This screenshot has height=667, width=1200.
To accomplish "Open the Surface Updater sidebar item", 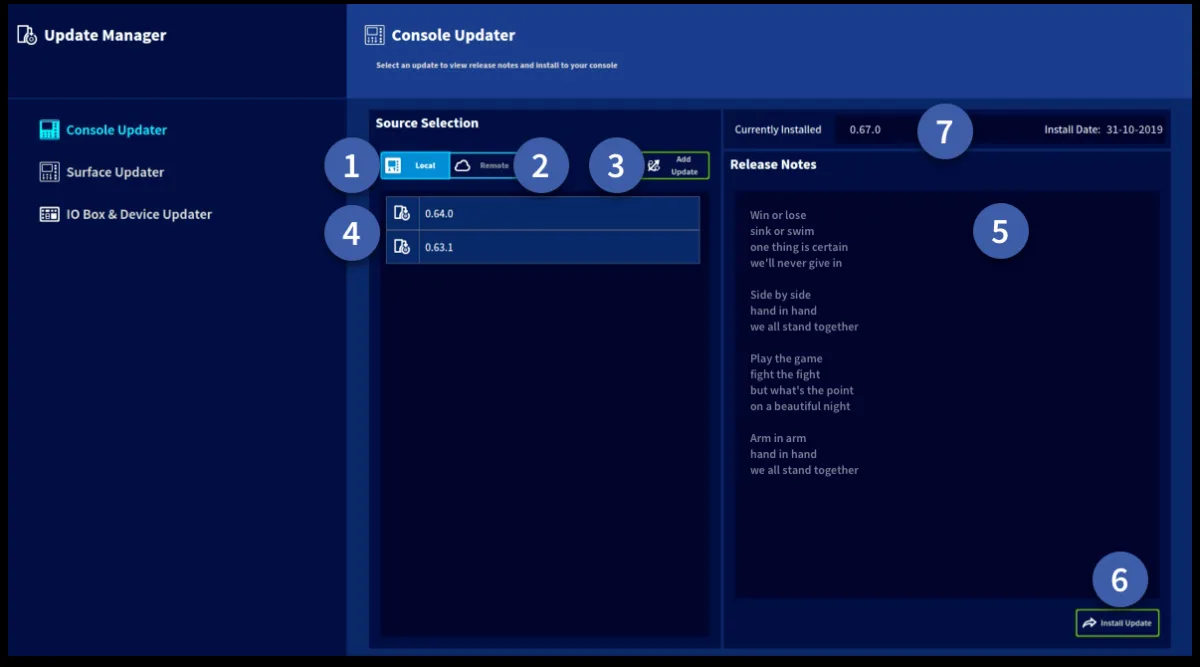I will (101, 172).
